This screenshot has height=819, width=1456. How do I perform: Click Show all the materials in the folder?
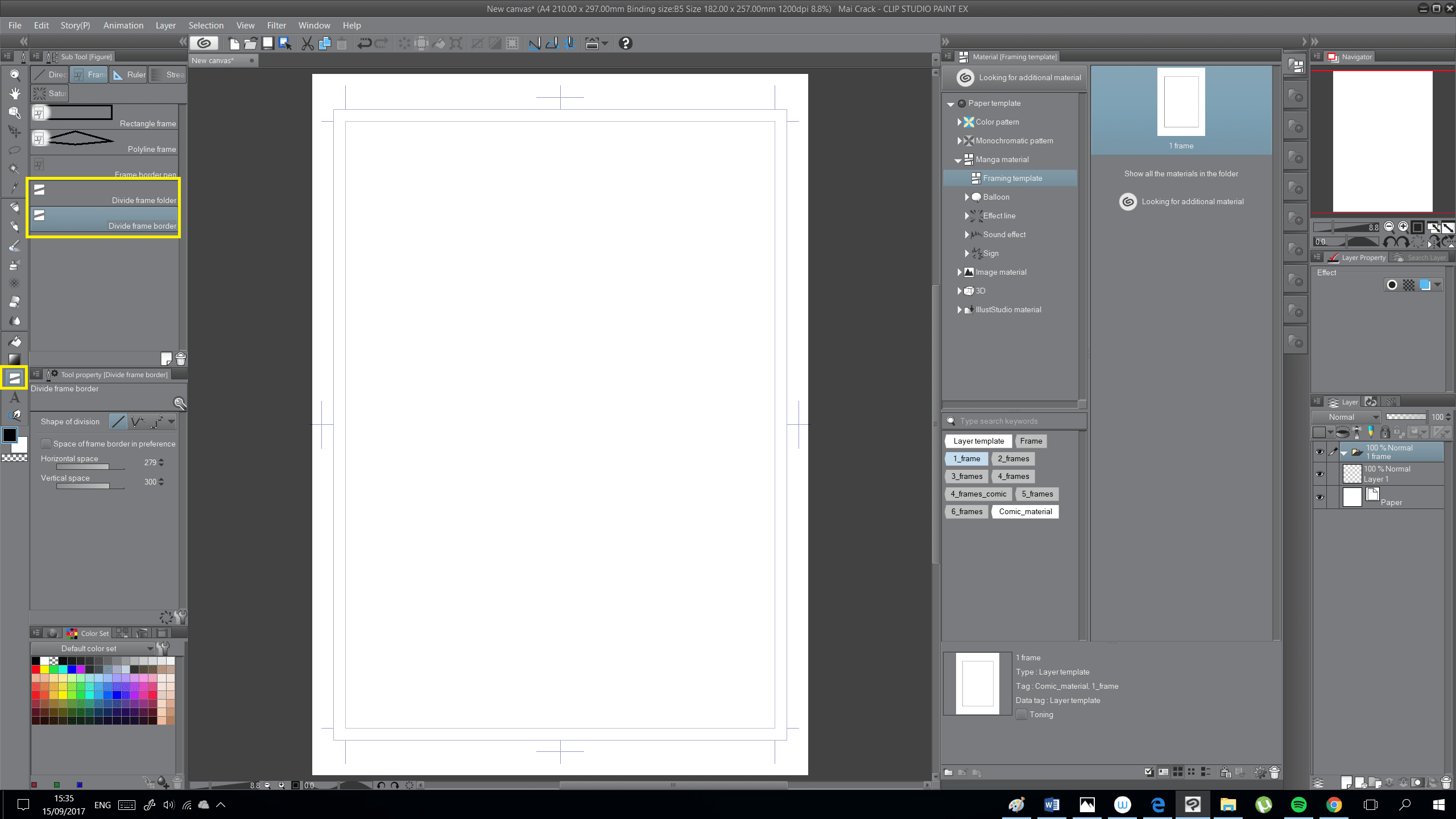(1181, 173)
